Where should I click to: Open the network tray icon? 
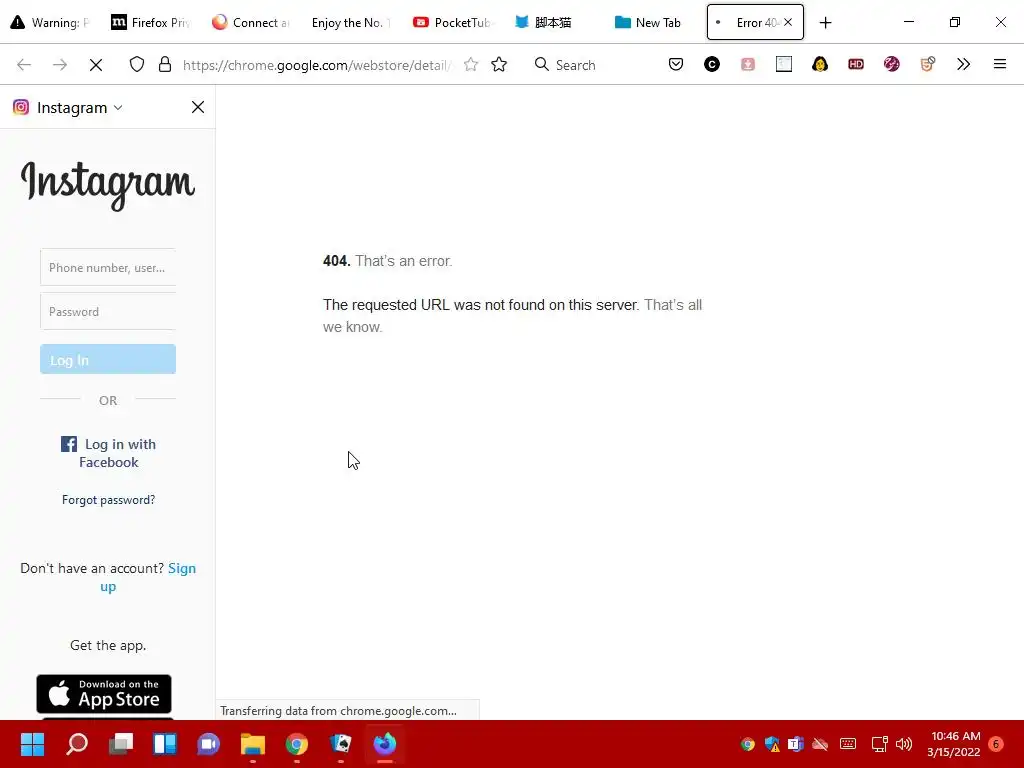tap(880, 744)
